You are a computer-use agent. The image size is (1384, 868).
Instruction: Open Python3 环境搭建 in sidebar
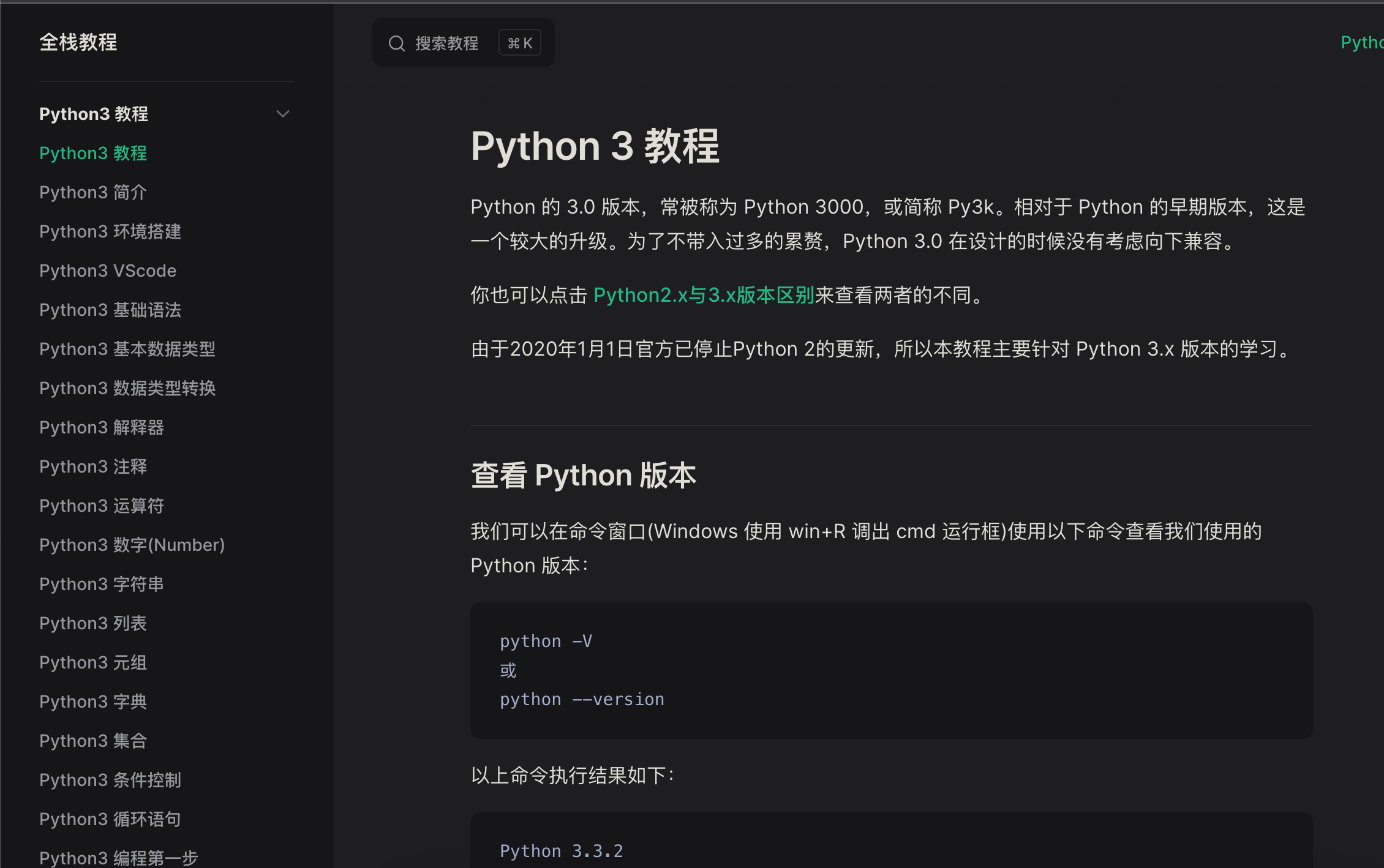click(x=110, y=231)
